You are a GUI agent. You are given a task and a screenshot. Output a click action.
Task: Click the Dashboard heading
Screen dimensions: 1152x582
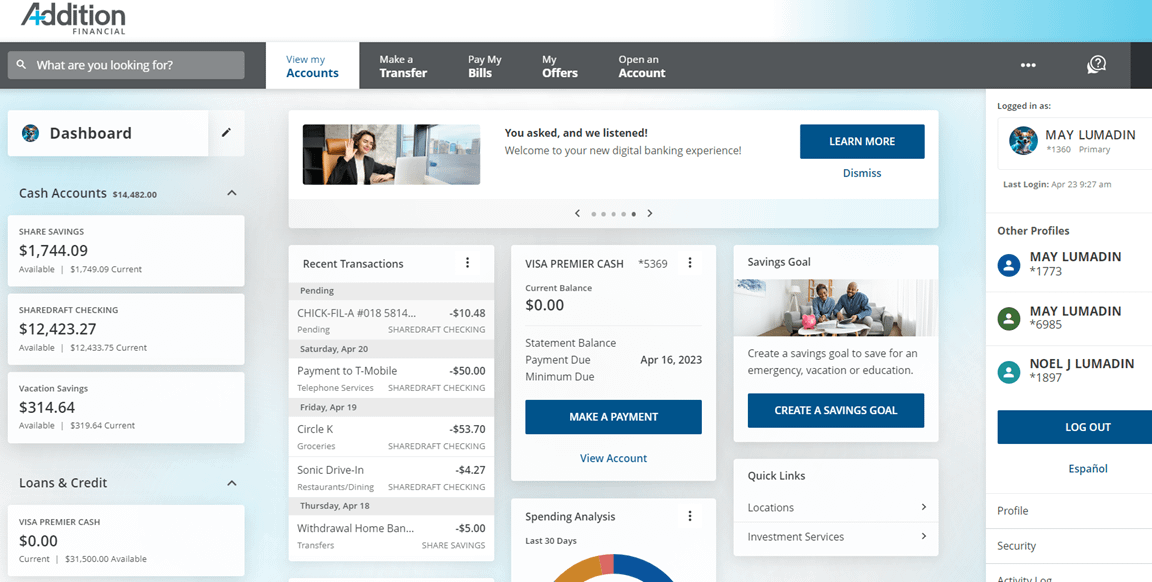90,133
